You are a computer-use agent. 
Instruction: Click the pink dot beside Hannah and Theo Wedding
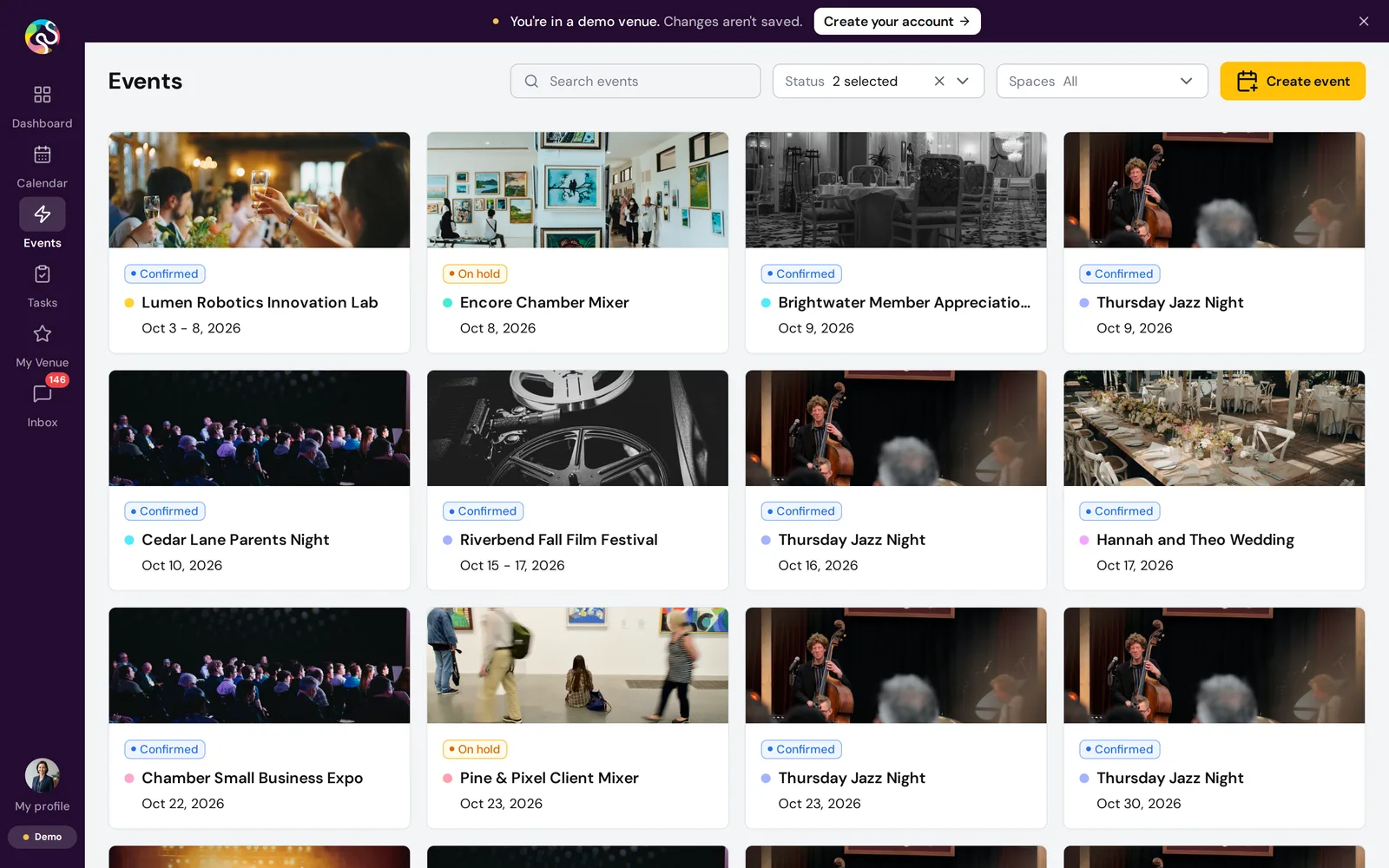tap(1084, 540)
